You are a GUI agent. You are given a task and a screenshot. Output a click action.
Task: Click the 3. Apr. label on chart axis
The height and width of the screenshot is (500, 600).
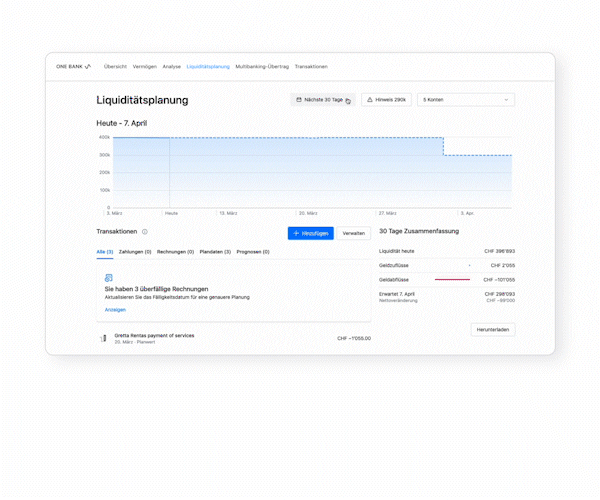click(x=467, y=213)
